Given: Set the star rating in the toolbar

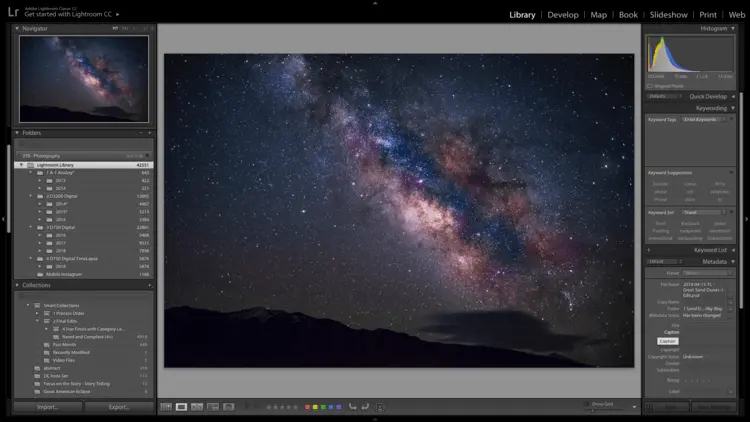Looking at the screenshot, I should (x=282, y=407).
